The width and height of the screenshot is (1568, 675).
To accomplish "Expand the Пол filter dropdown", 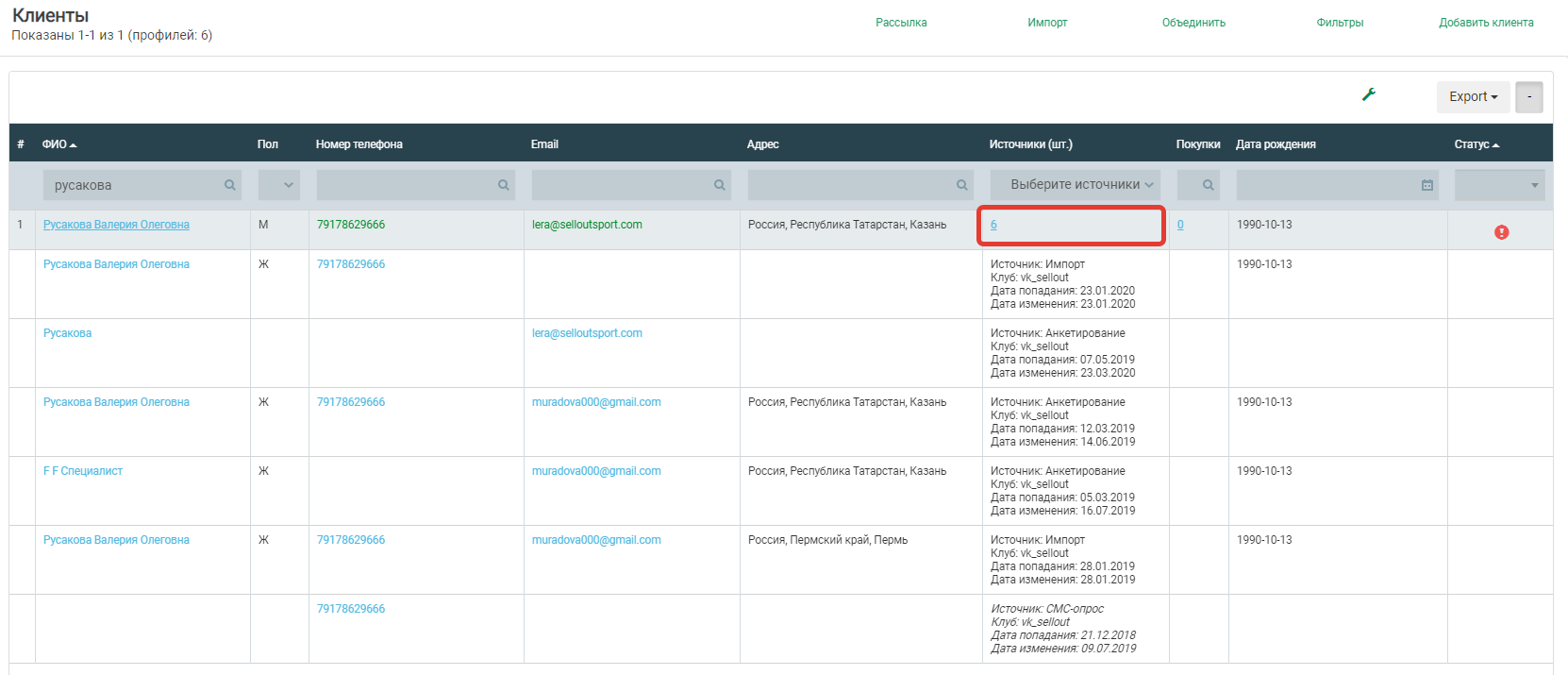I will tap(279, 185).
